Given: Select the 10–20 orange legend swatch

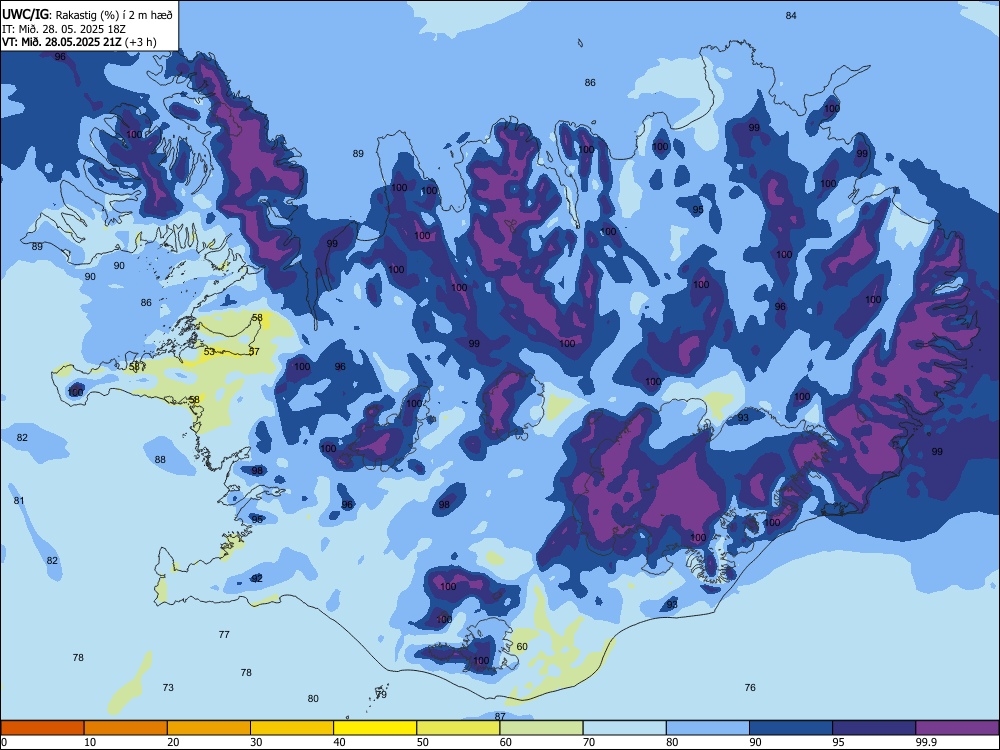Looking at the screenshot, I should (x=126, y=728).
